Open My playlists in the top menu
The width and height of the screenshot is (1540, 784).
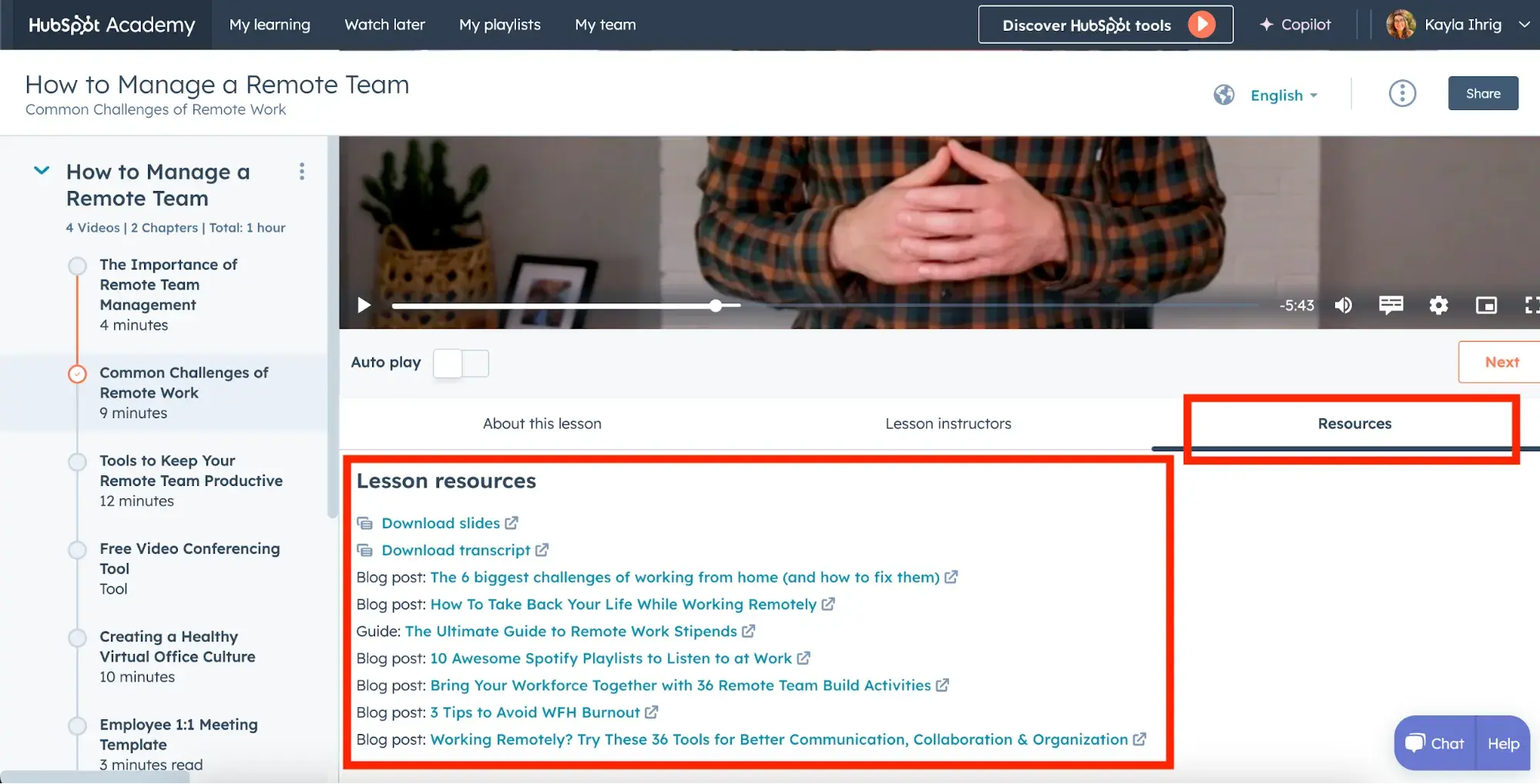pyautogui.click(x=499, y=25)
